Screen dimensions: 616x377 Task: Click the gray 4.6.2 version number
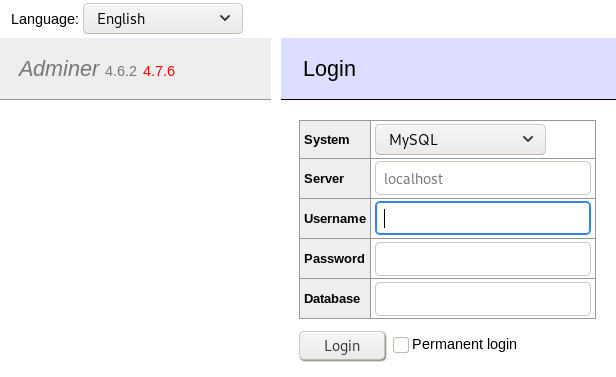coord(121,71)
